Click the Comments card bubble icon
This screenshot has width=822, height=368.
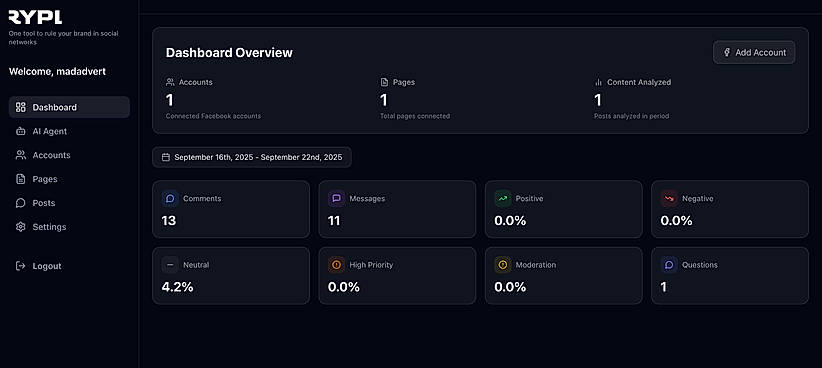[170, 199]
